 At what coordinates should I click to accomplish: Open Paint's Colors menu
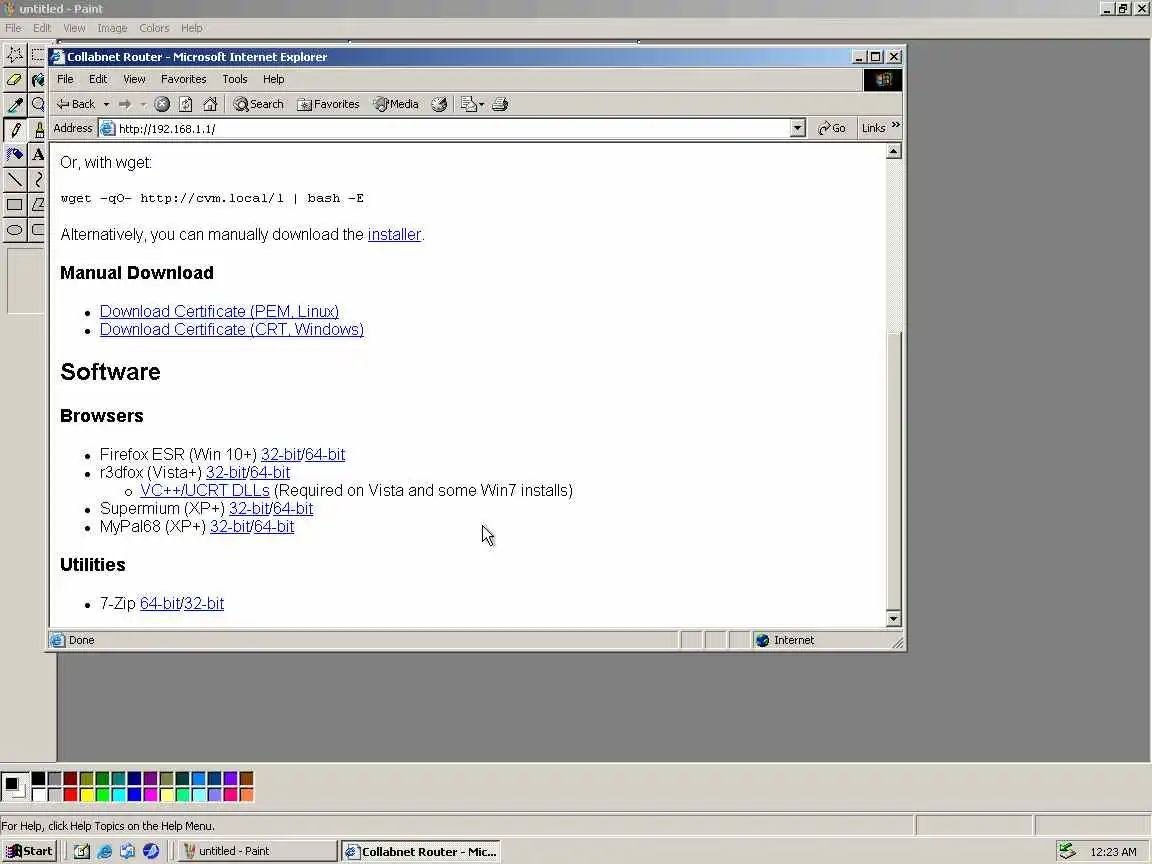[x=154, y=28]
